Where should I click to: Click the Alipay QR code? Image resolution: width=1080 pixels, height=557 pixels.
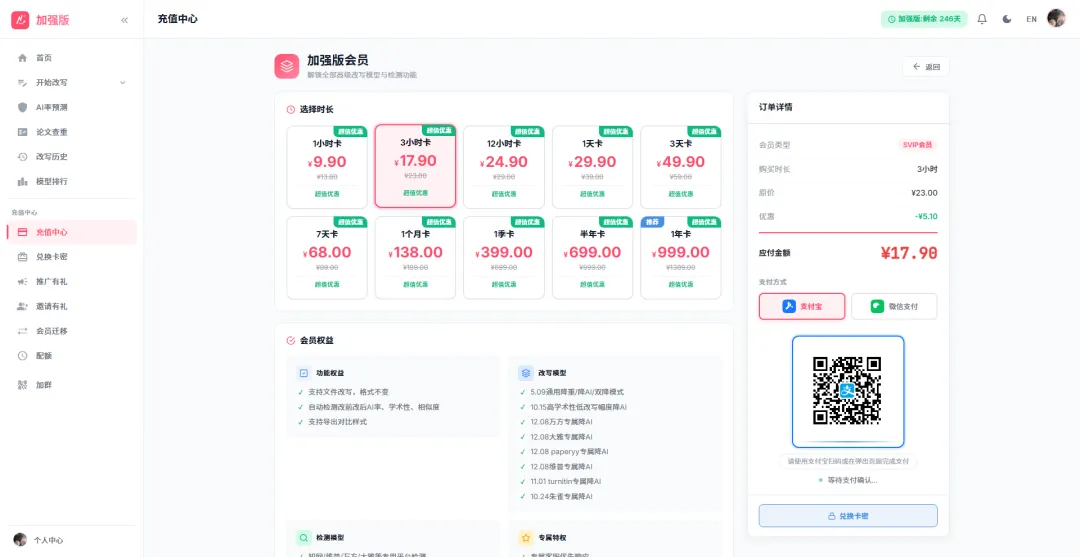click(x=847, y=390)
